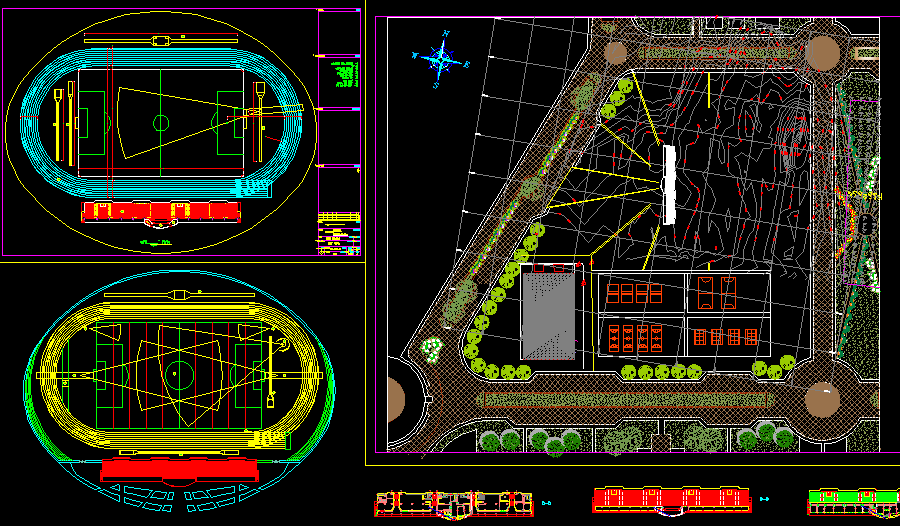Select green median strip on top road
Viewport: 900px width, 526px height.
719,53
